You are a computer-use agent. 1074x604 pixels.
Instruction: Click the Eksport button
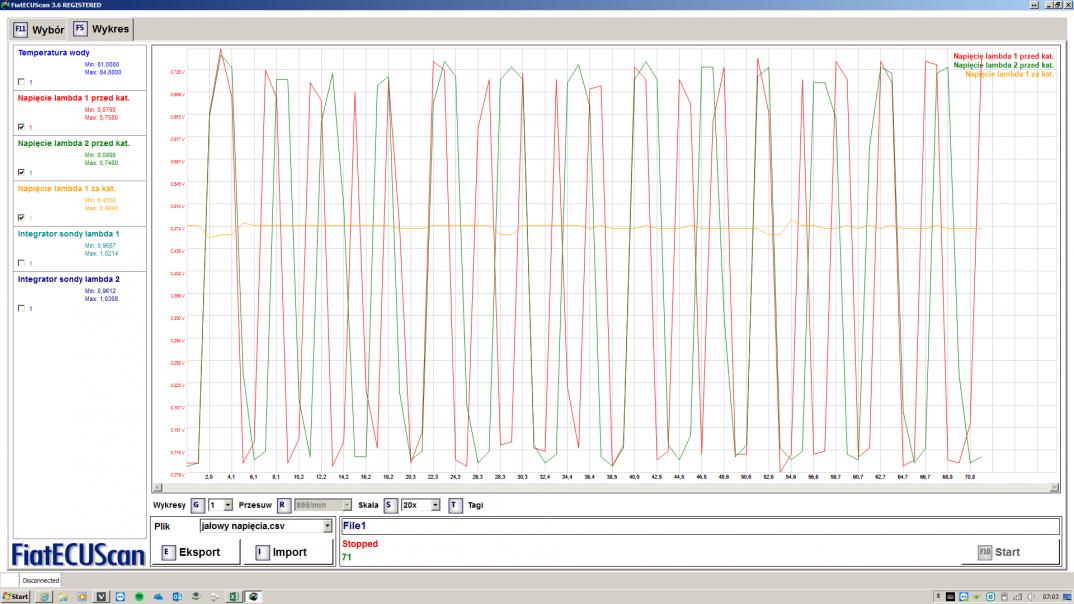195,552
